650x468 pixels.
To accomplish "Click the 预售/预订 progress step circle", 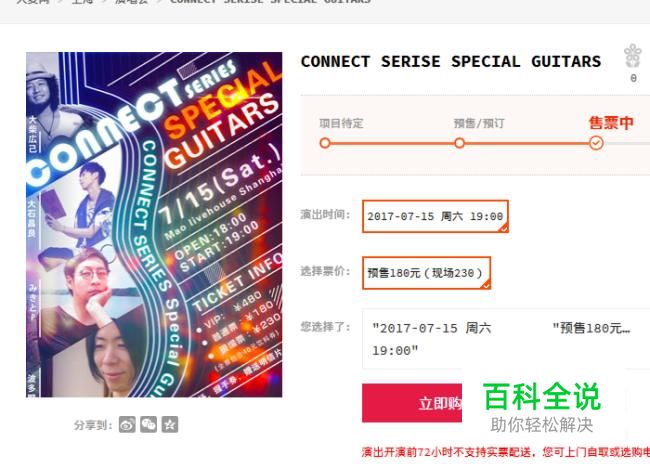I will (459, 143).
